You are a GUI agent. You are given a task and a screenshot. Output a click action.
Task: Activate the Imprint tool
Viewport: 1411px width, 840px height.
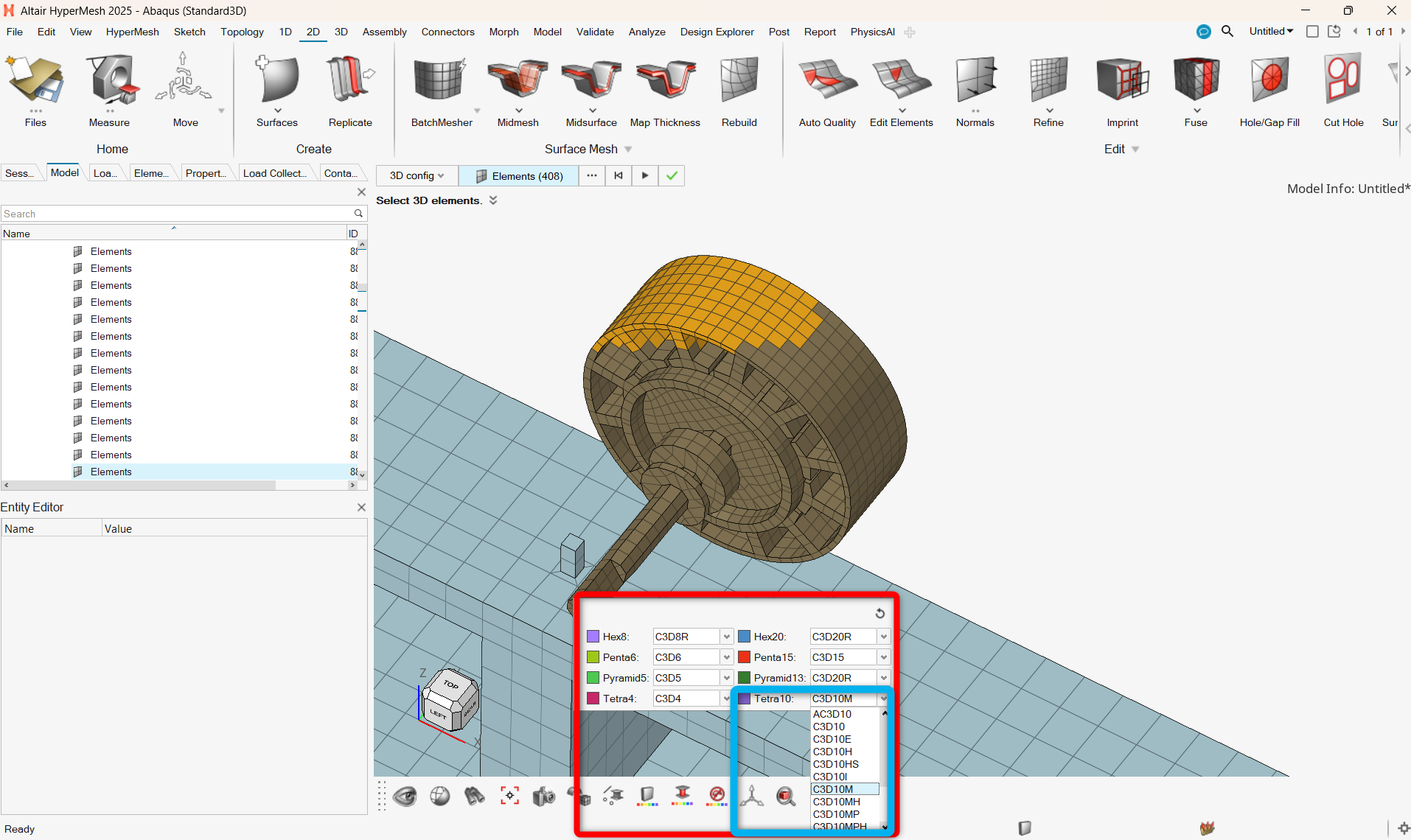(1122, 90)
